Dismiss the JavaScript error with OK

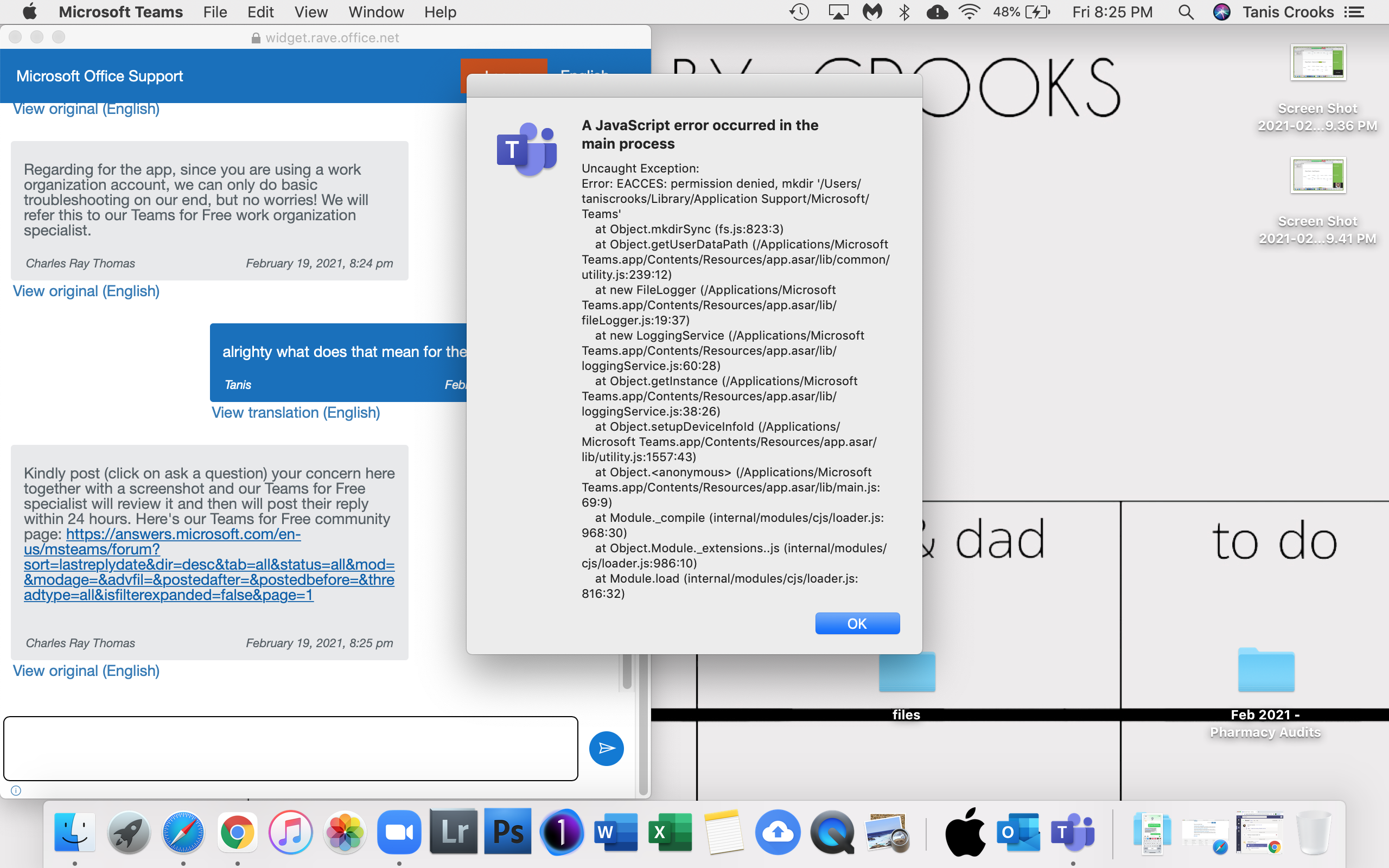[x=857, y=623]
